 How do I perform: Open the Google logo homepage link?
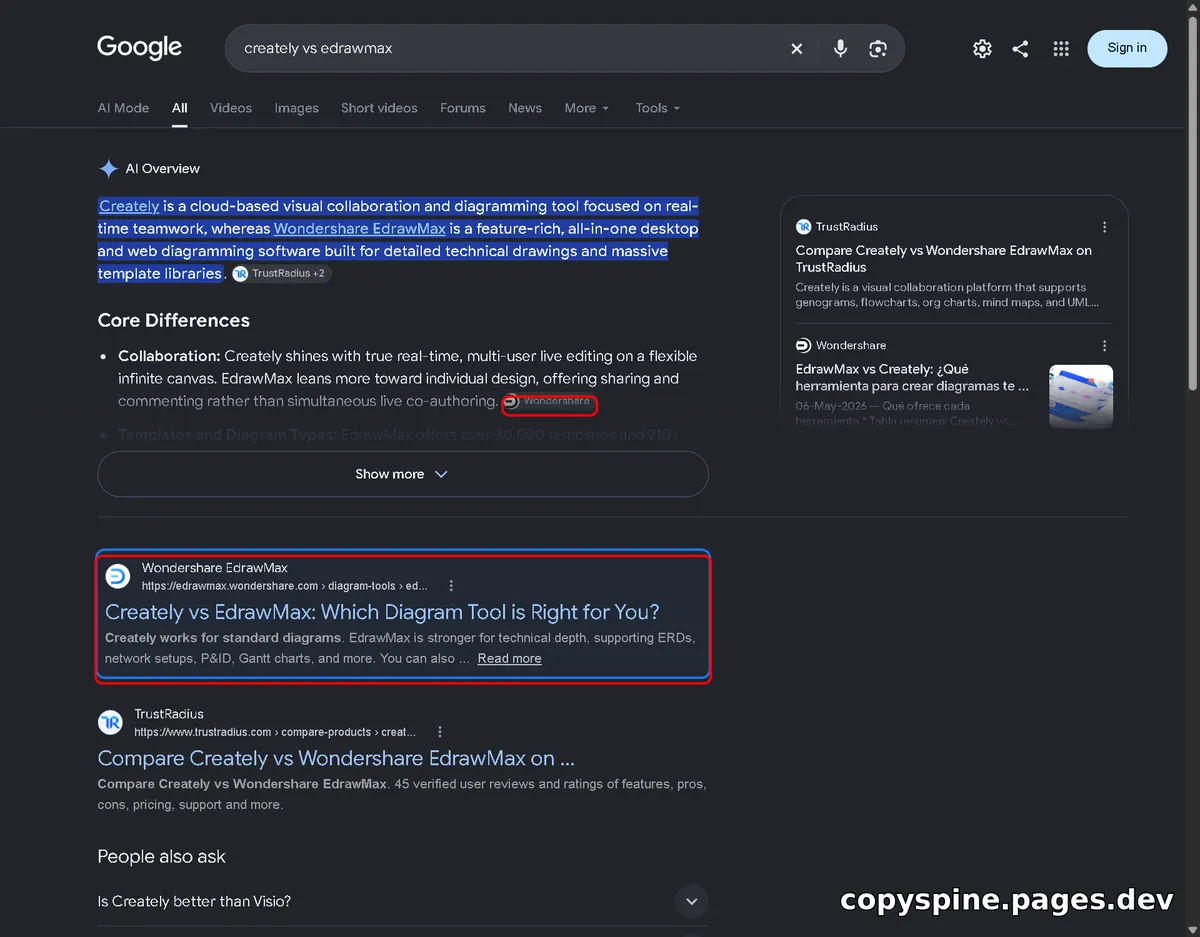[139, 47]
